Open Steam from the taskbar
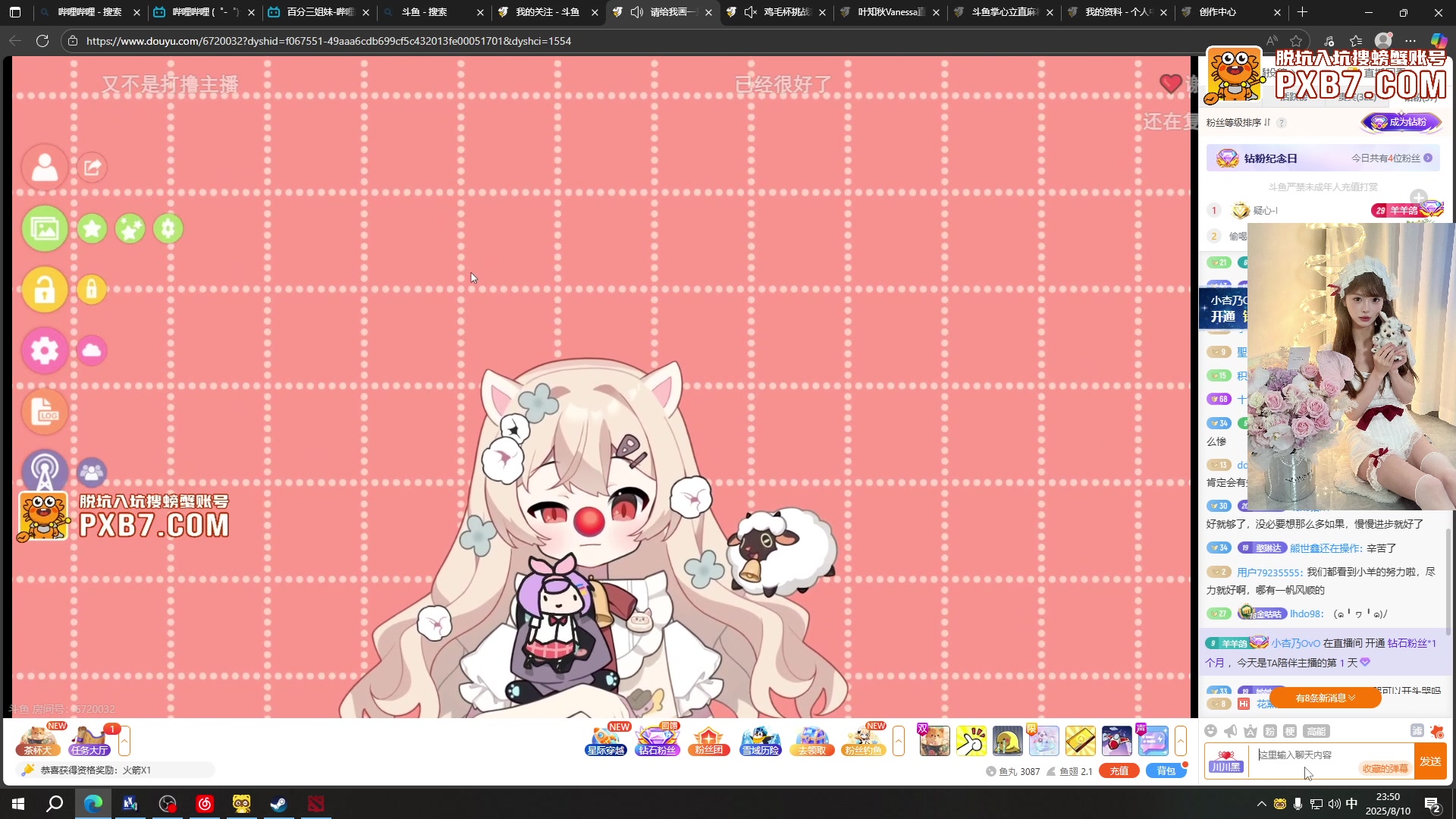The image size is (1456, 819). tap(278, 804)
